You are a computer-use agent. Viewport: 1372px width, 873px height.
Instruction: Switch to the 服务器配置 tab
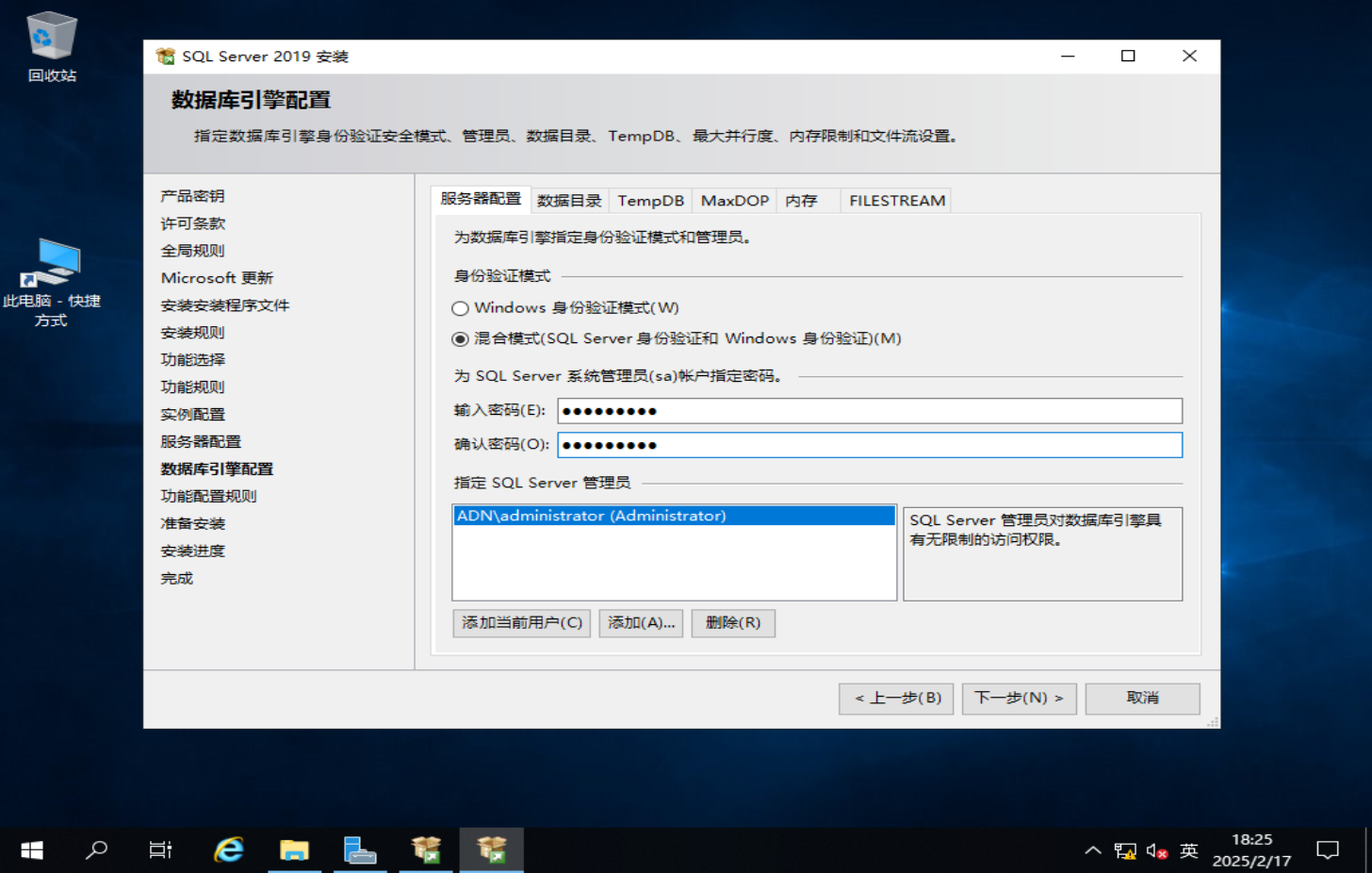point(481,199)
